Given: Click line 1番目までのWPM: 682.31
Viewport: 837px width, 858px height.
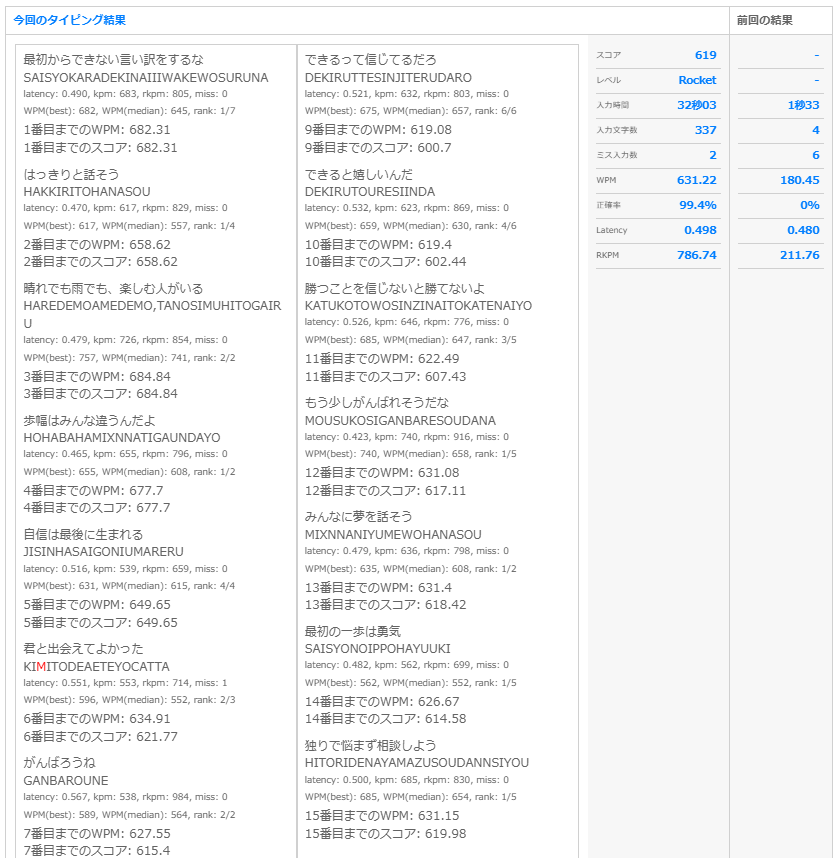Looking at the screenshot, I should tap(97, 130).
